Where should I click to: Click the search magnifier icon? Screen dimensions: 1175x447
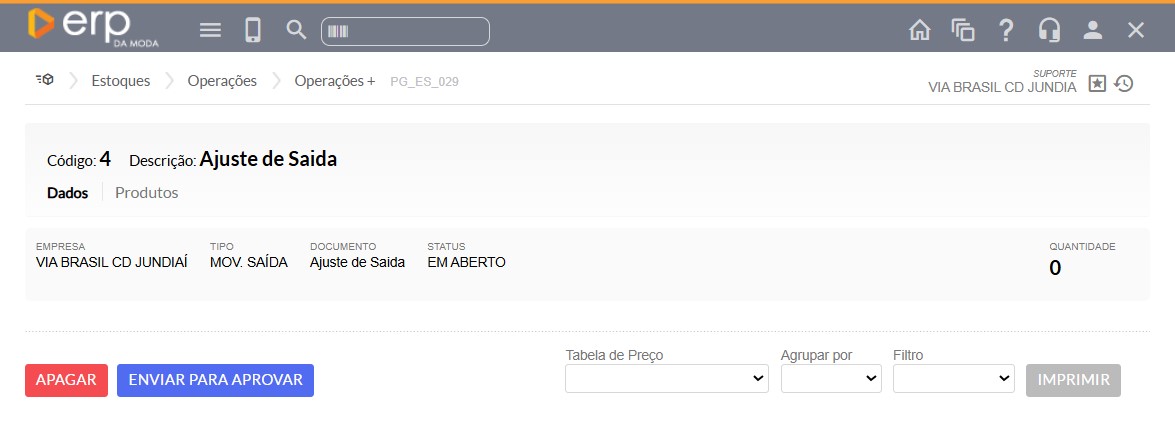coord(296,30)
